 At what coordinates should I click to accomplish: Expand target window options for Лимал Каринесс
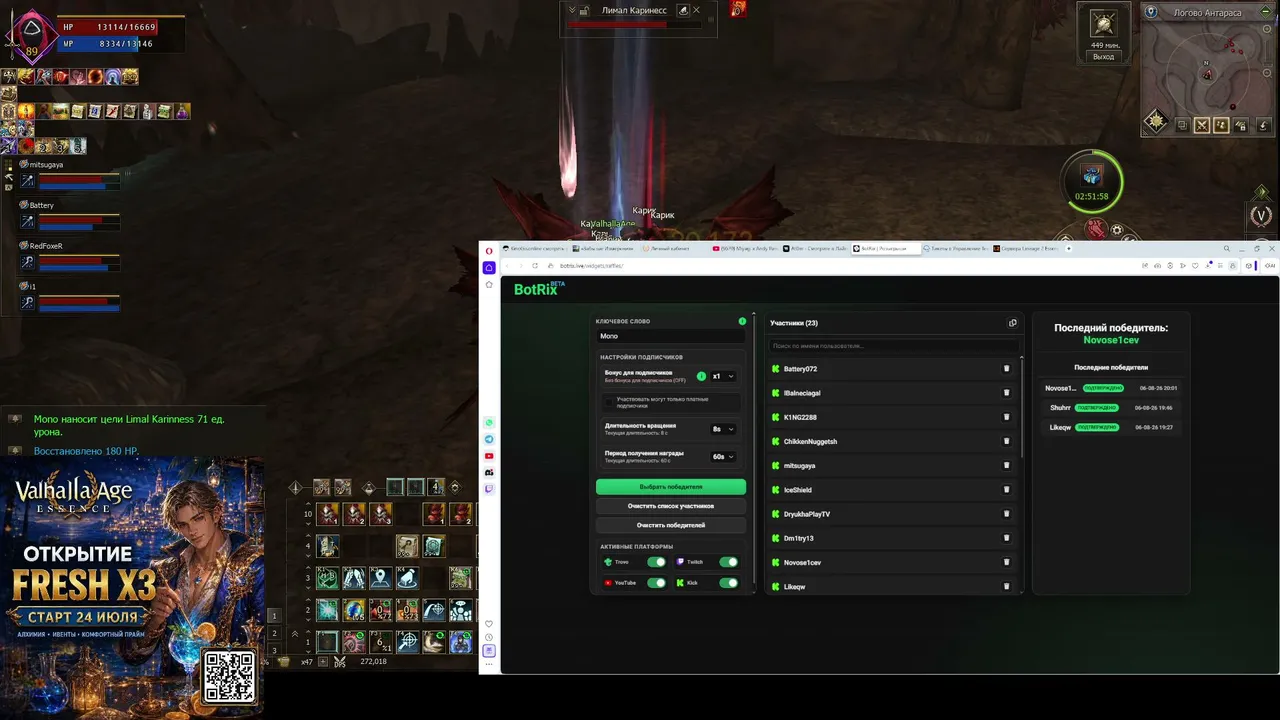572,10
